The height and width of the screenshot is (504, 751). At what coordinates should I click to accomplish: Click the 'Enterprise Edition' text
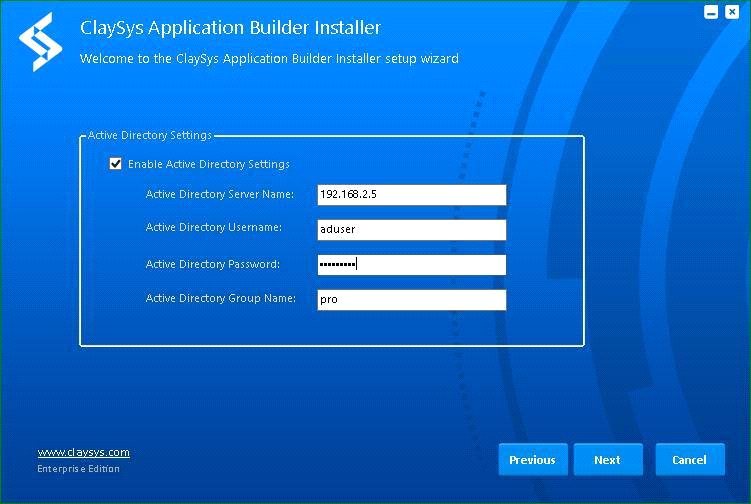79,469
